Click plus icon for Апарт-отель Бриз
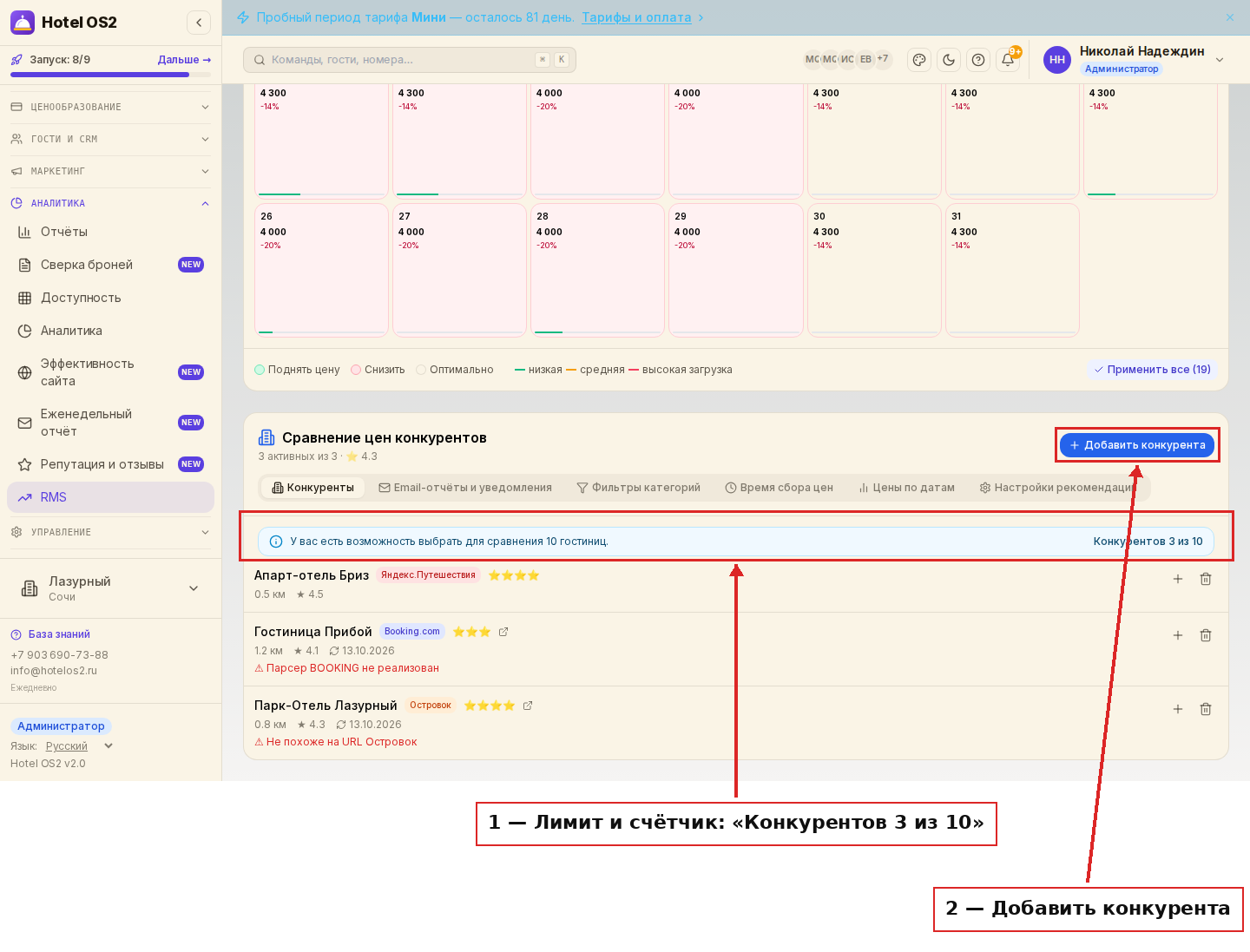1250x952 pixels. coord(1178,579)
